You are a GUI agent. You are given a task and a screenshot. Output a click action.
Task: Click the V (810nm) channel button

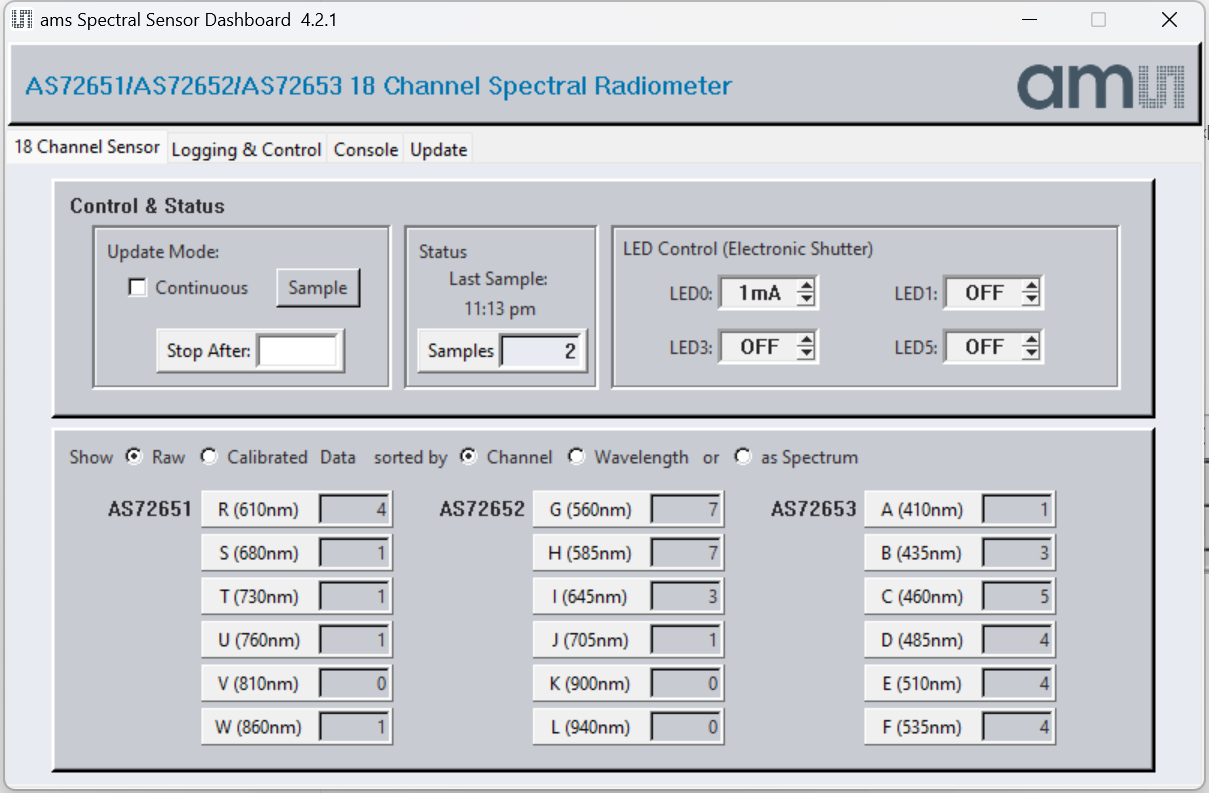pyautogui.click(x=259, y=684)
